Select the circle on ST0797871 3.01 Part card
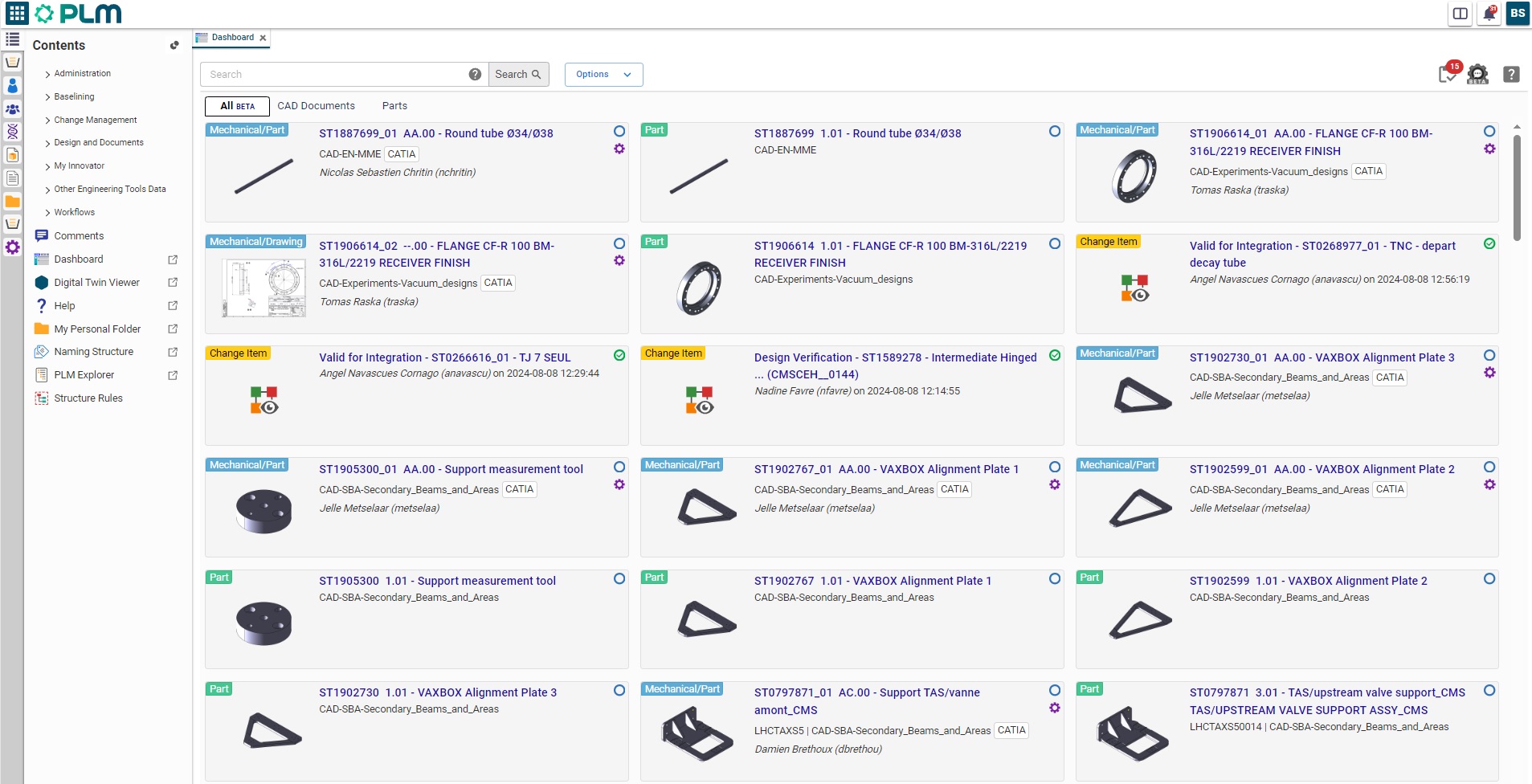 point(1489,690)
